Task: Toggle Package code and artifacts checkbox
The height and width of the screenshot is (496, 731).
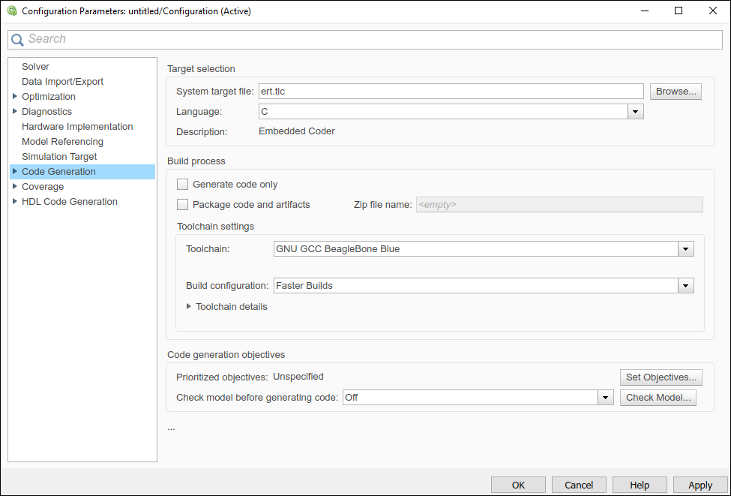Action: coord(182,204)
